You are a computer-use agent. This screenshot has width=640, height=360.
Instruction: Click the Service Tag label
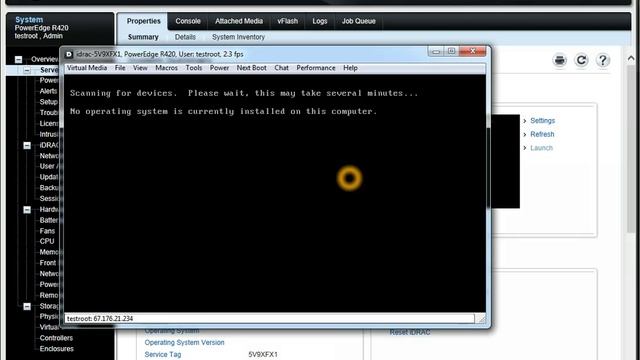coord(163,355)
